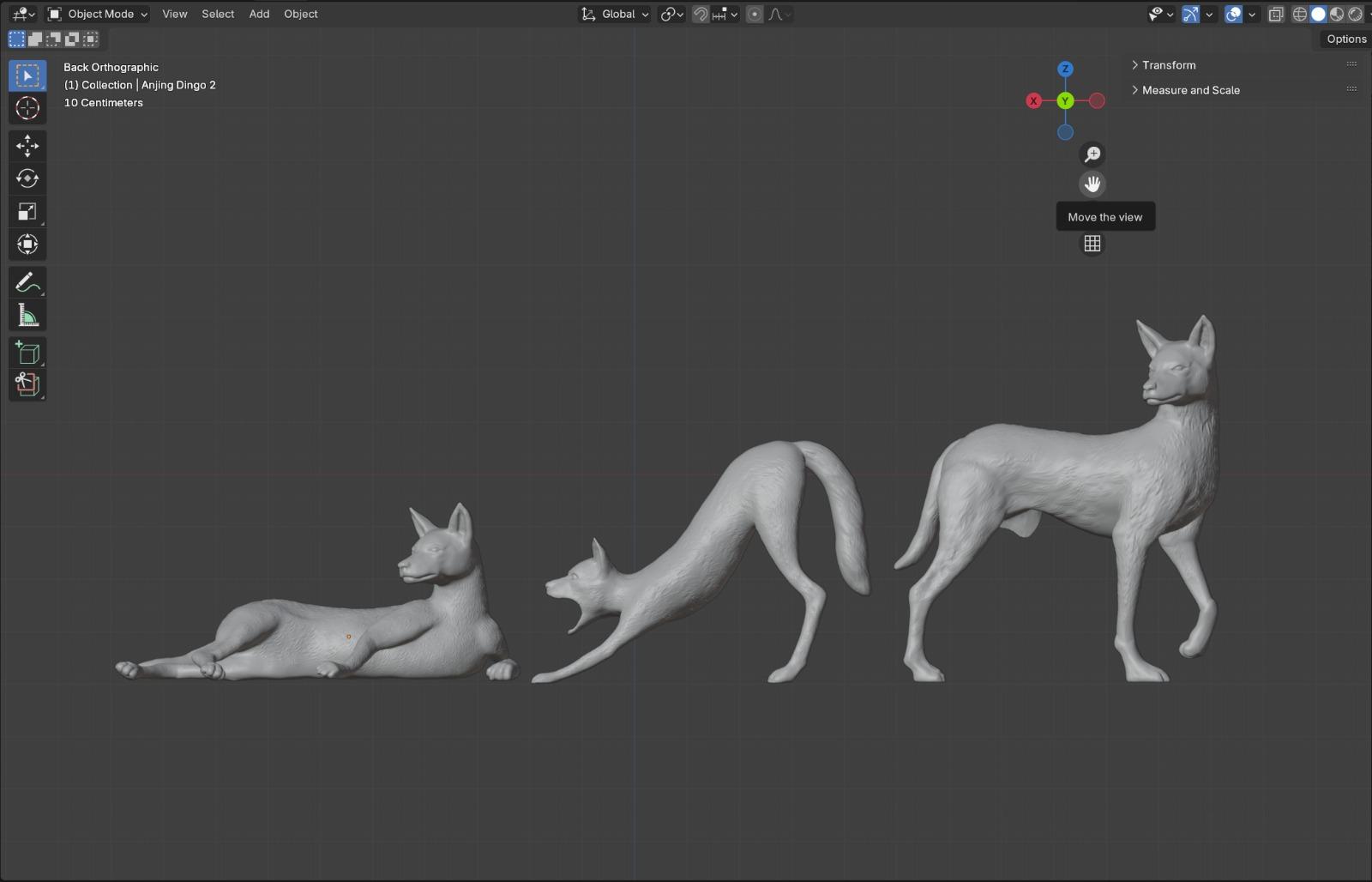Switch to orthographic/perspective grid view button
This screenshot has width=1372, height=882.
pos(1092,244)
